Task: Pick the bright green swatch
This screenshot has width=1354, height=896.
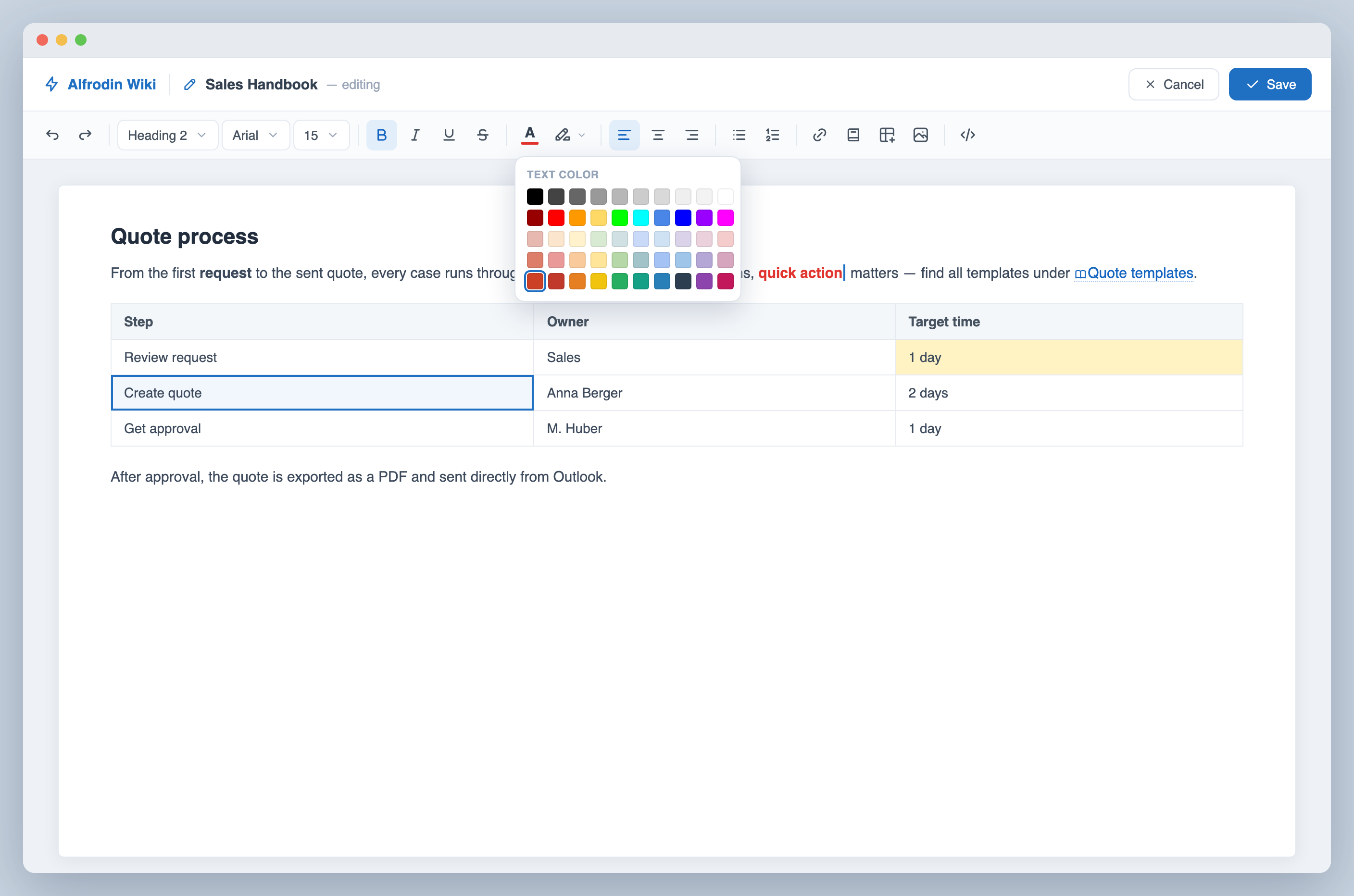Action: click(x=620, y=218)
